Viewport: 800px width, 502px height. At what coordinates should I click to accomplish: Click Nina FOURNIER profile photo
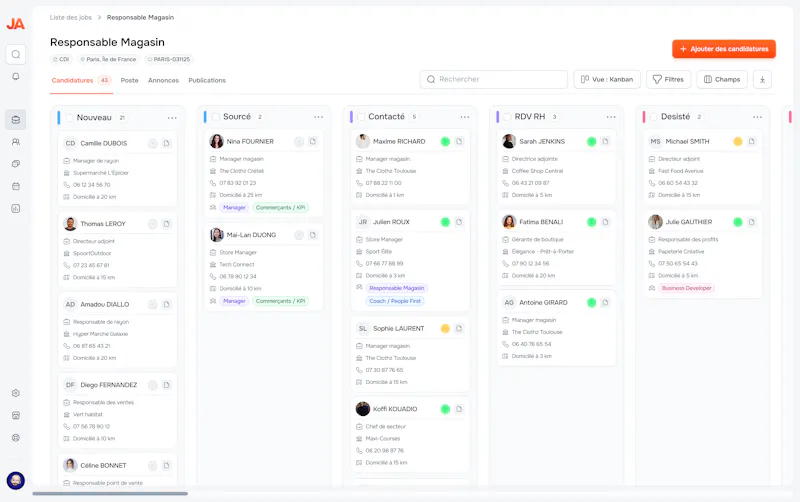[217, 141]
